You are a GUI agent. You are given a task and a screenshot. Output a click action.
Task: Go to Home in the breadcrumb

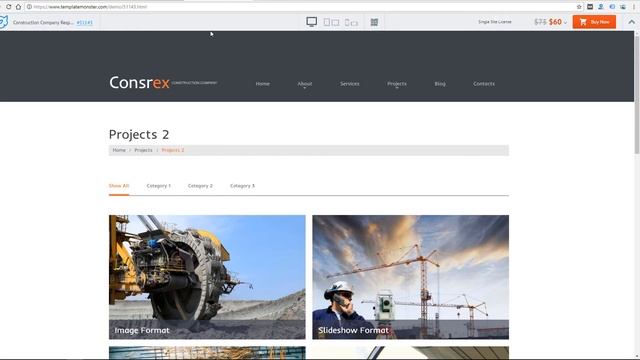[119, 150]
